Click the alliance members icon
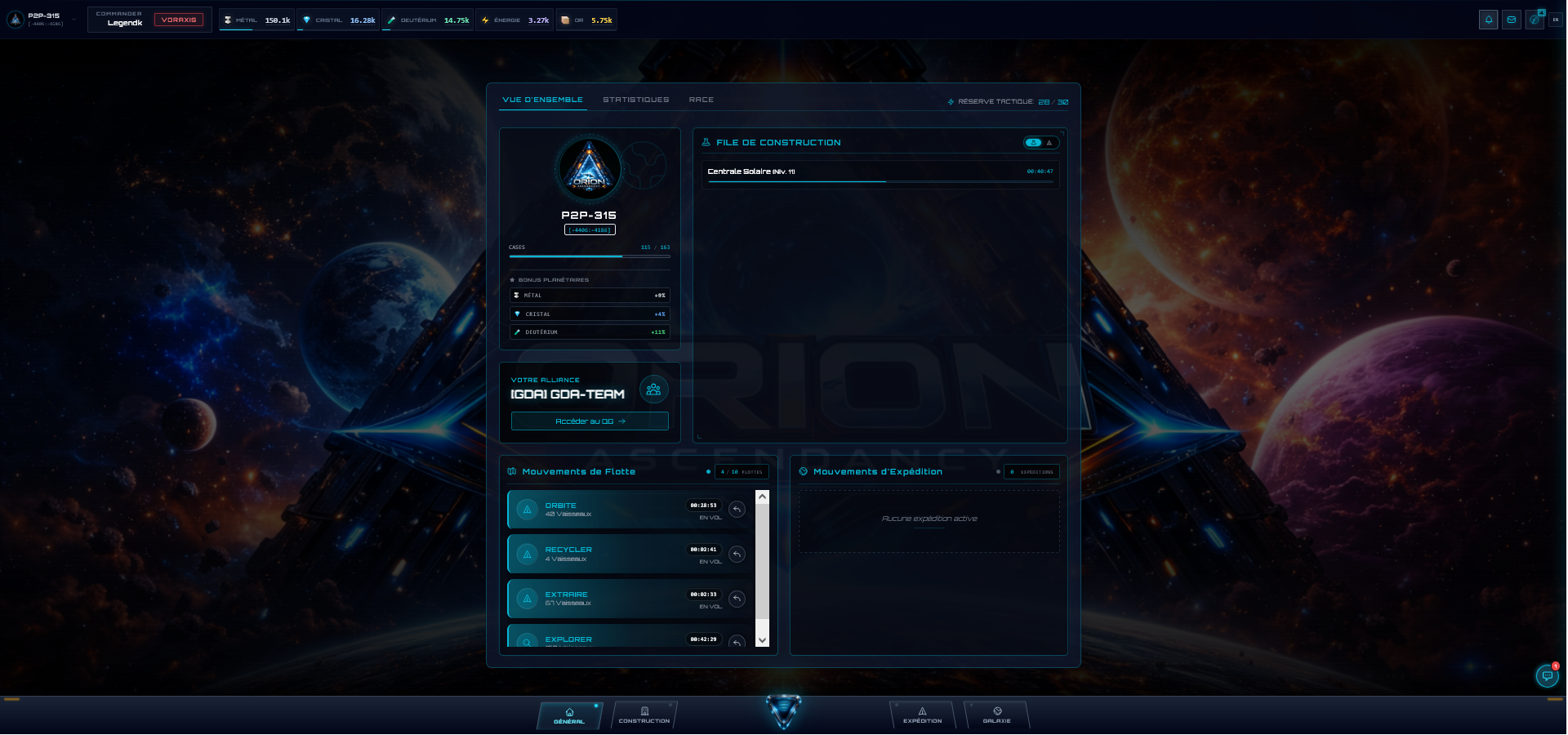1568x735 pixels. [x=653, y=390]
